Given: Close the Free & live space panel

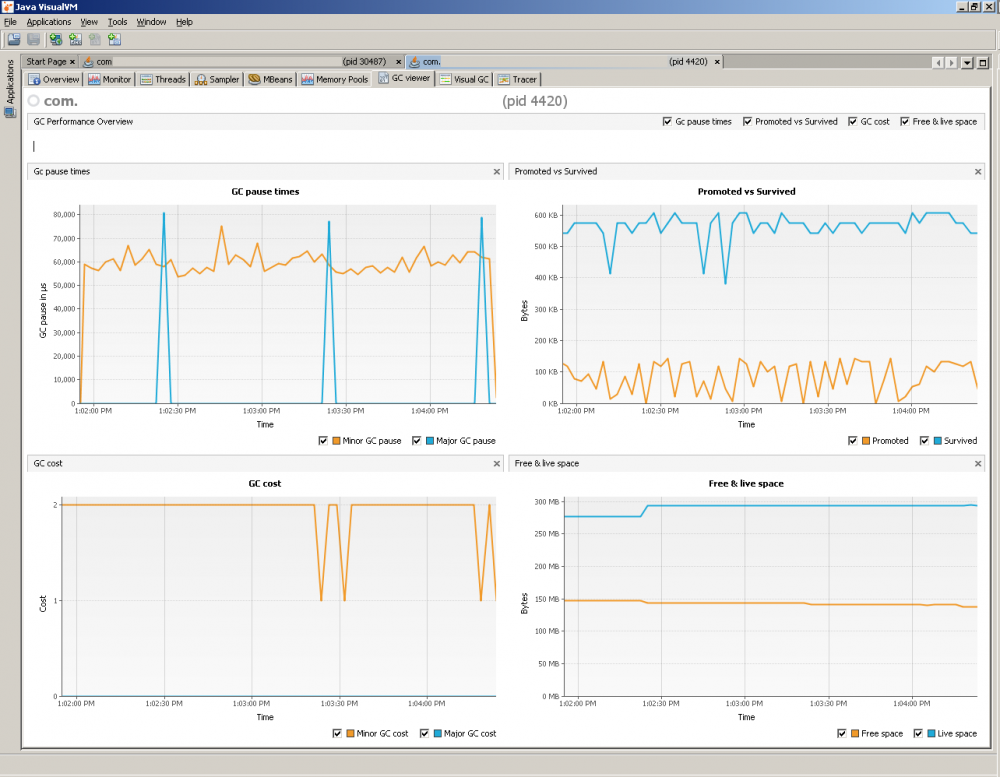Looking at the screenshot, I should [x=978, y=464].
